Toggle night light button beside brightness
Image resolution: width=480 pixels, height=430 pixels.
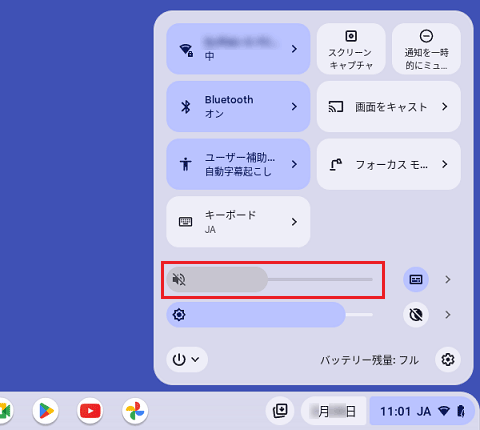coord(416,315)
